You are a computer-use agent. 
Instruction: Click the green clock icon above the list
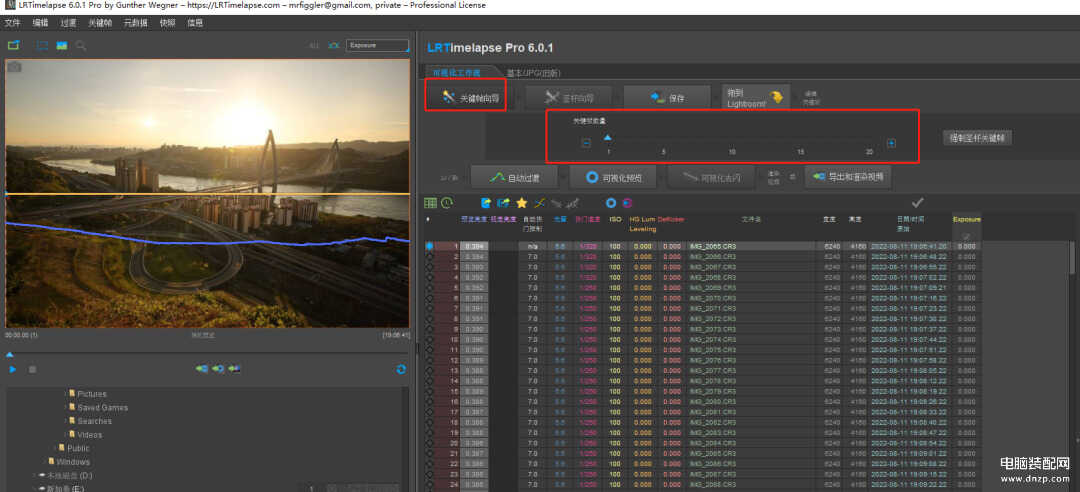click(447, 203)
